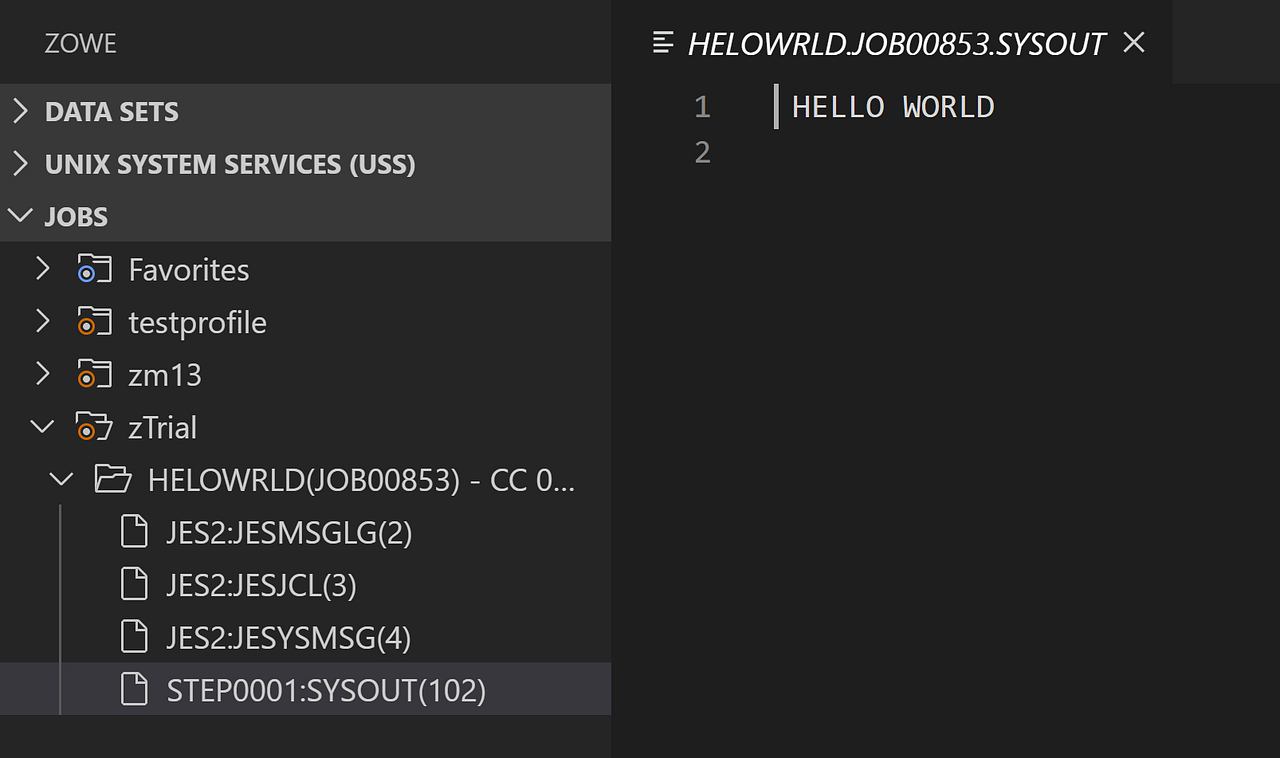Click the zm13 profile folder icon
Viewport: 1280px width, 758px height.
click(x=94, y=375)
